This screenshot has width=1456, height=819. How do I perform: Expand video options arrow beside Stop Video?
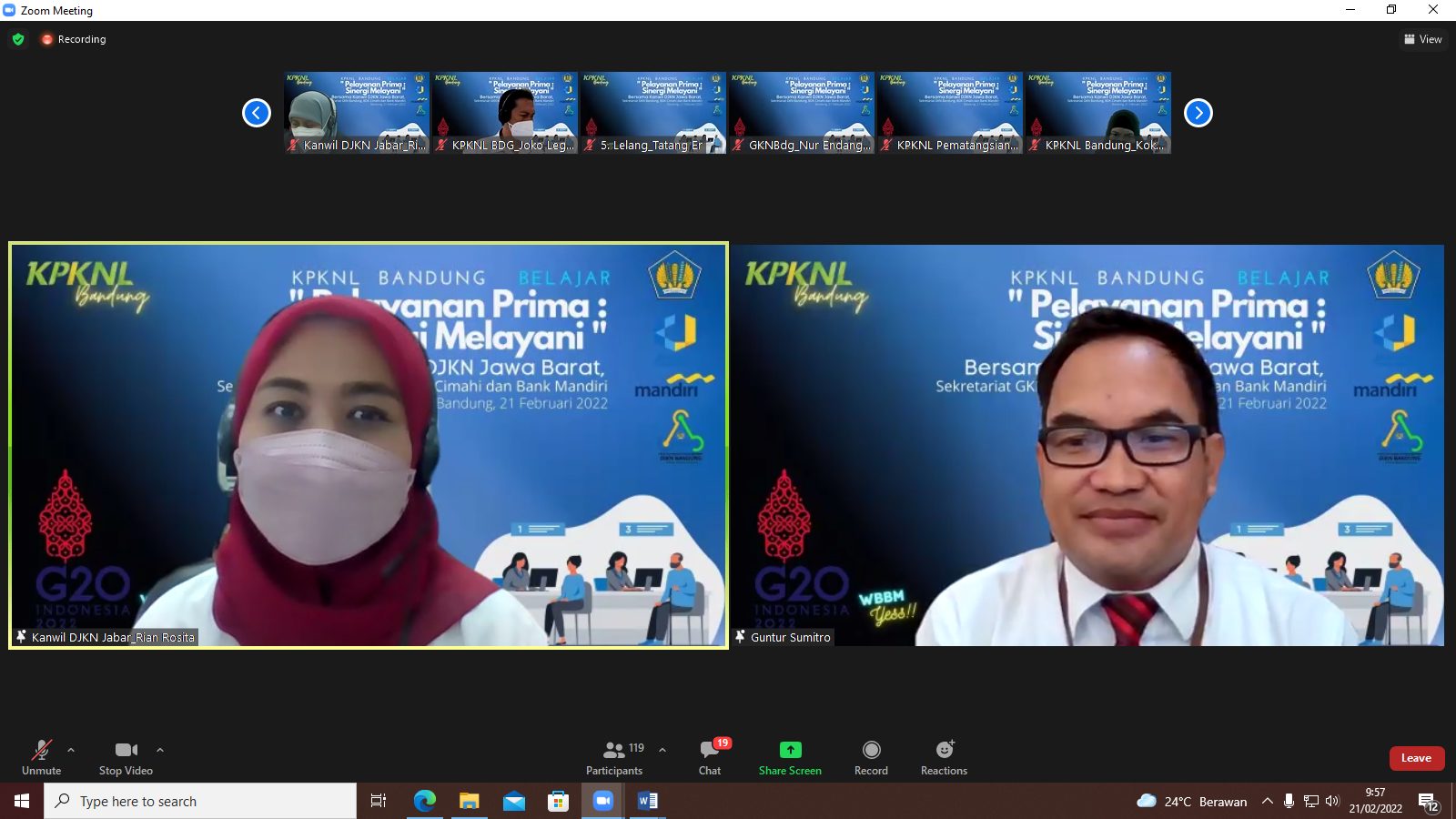(160, 750)
